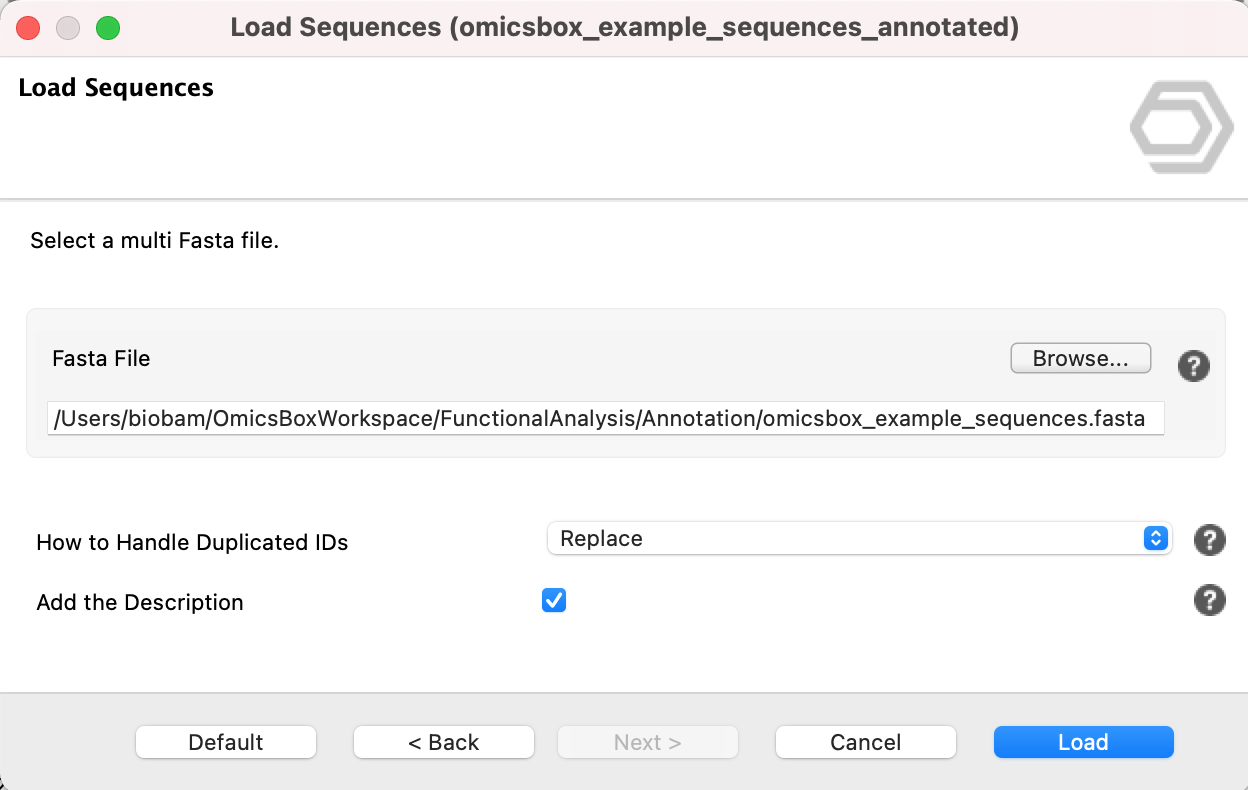Reset settings with the Default button
The image size is (1248, 790).
point(226,742)
